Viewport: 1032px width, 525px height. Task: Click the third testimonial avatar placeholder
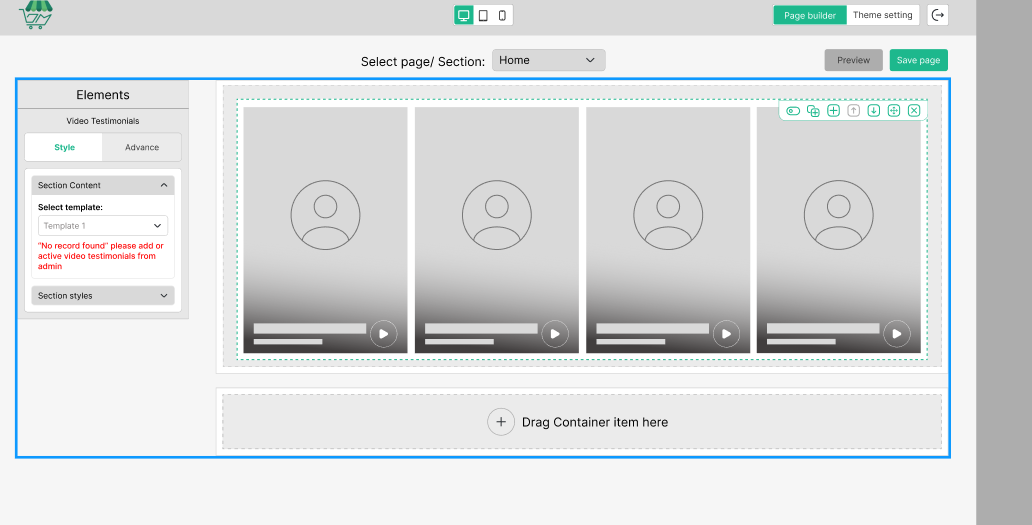coord(668,215)
